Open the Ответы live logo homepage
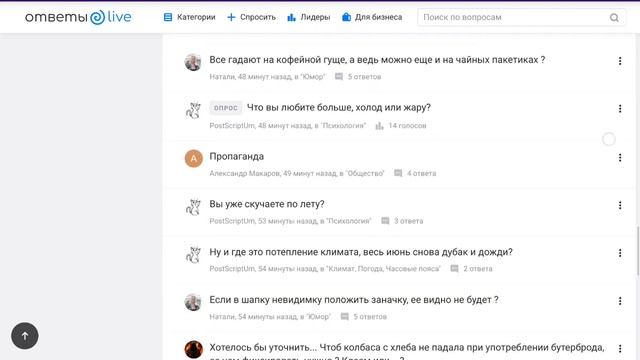Viewport: 640px width, 360px height. [78, 17]
